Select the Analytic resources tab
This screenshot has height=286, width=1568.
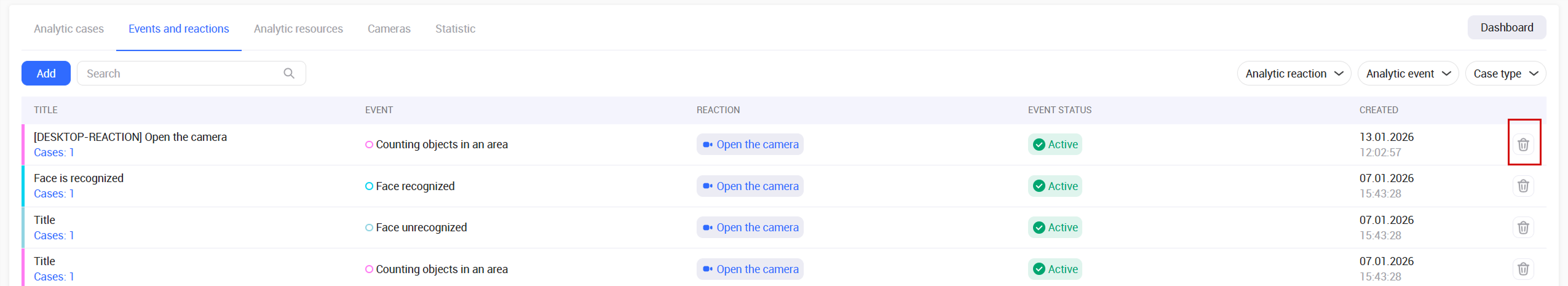[298, 29]
